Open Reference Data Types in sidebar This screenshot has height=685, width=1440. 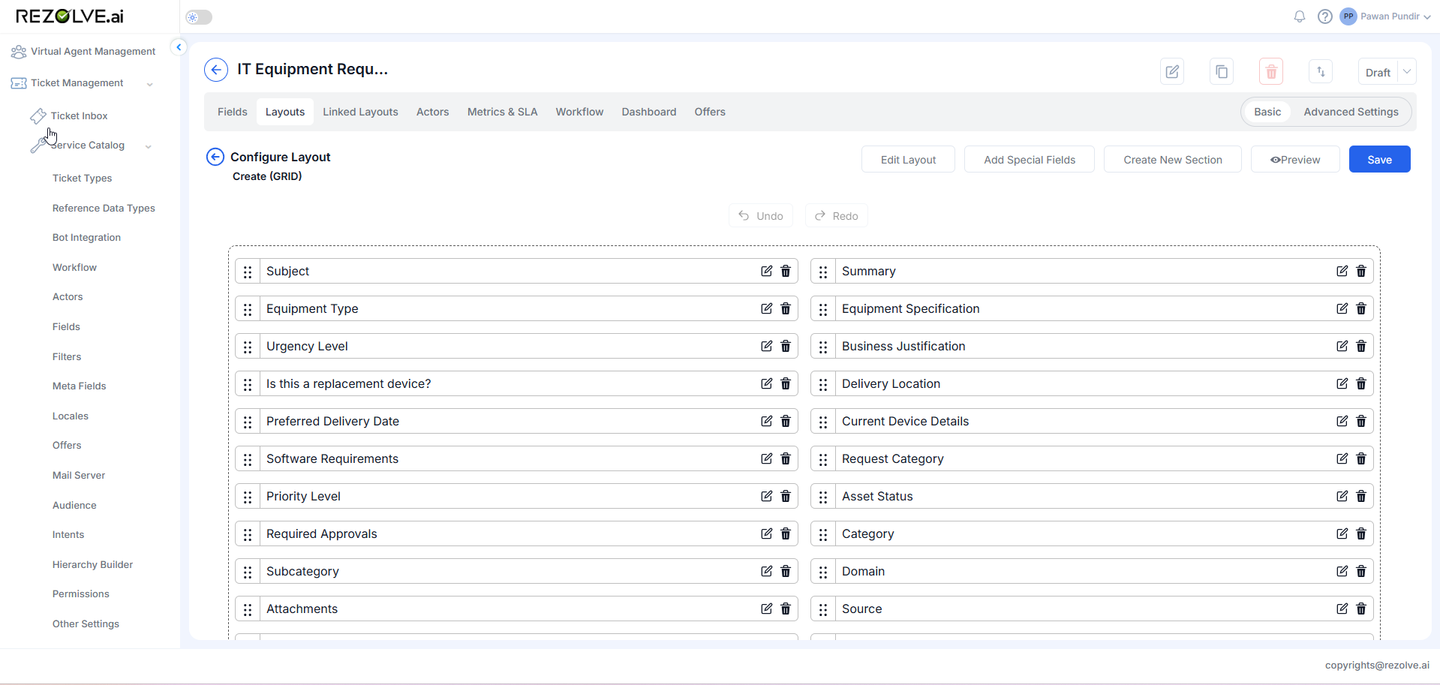point(104,209)
